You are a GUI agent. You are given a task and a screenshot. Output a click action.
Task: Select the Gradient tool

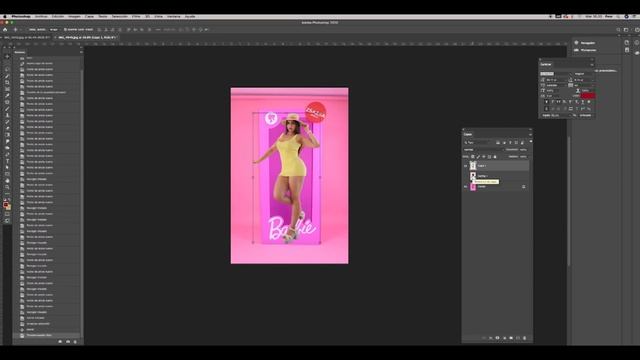click(7, 135)
